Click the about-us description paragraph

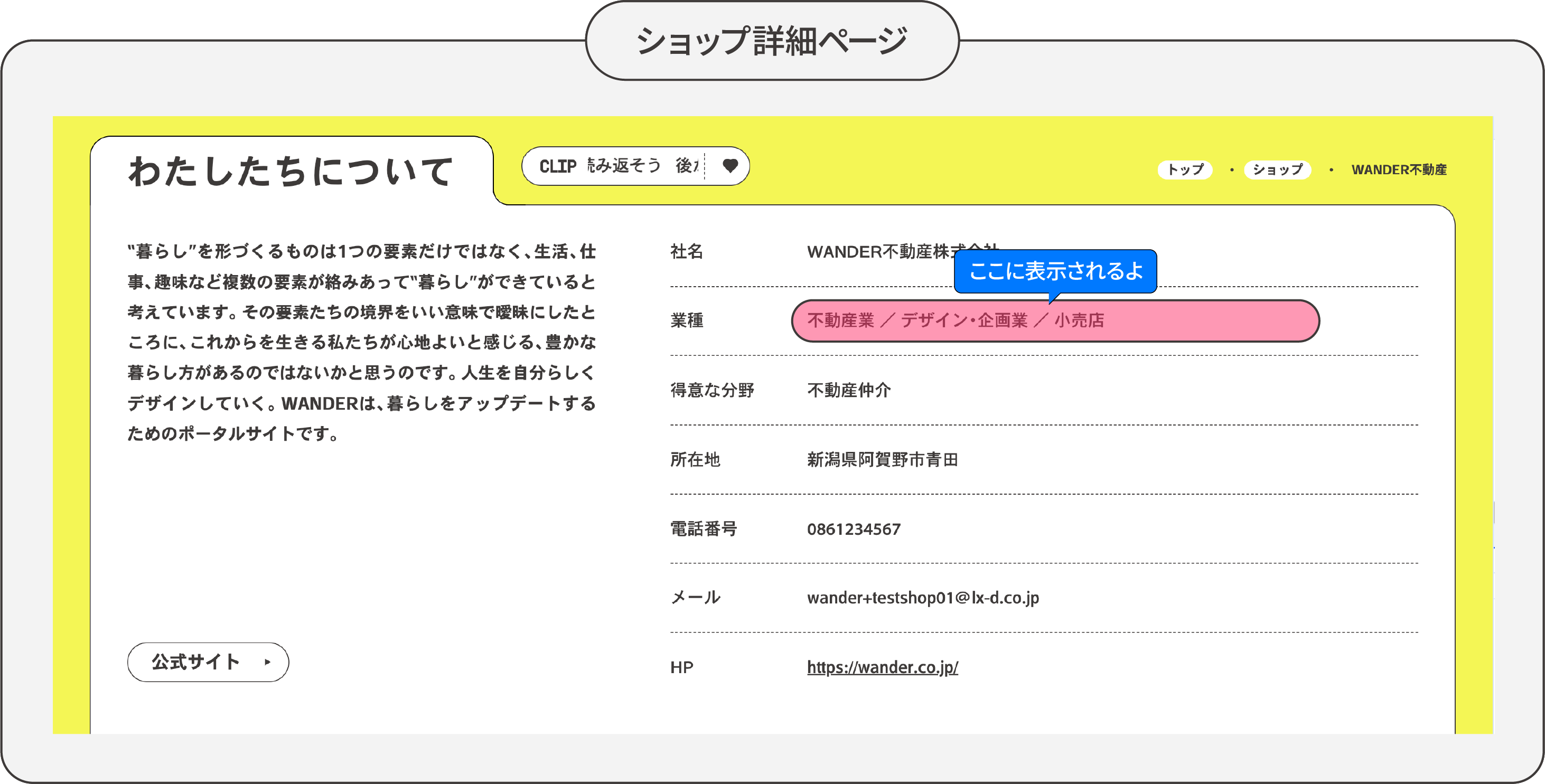click(x=361, y=342)
